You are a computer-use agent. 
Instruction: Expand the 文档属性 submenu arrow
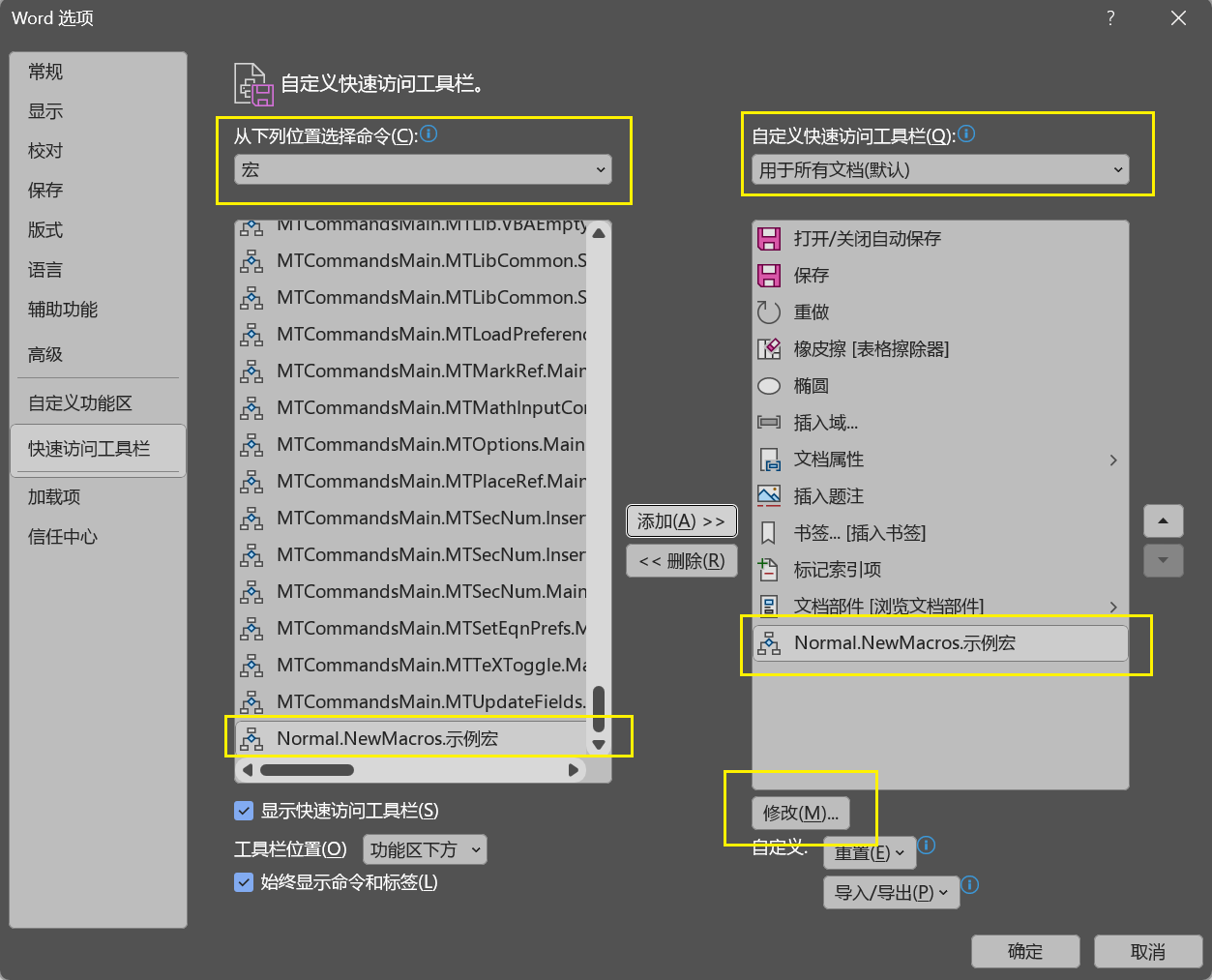coord(1113,460)
